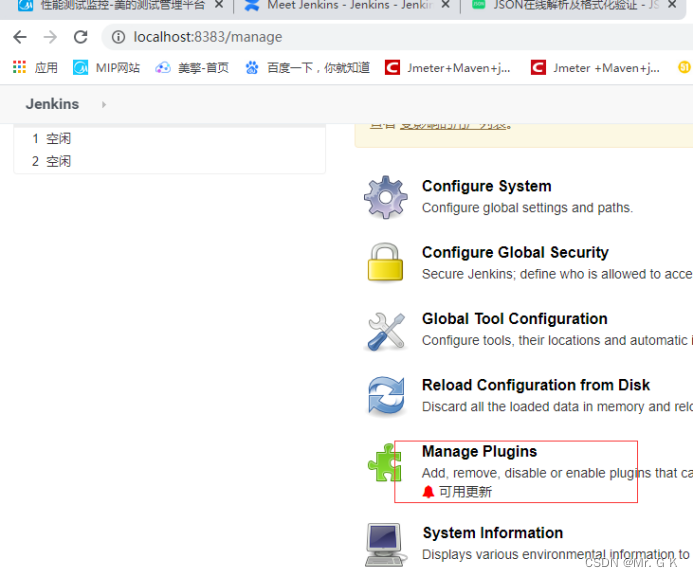
Task: Open the 美擎-首页 bookmark
Action: point(192,68)
